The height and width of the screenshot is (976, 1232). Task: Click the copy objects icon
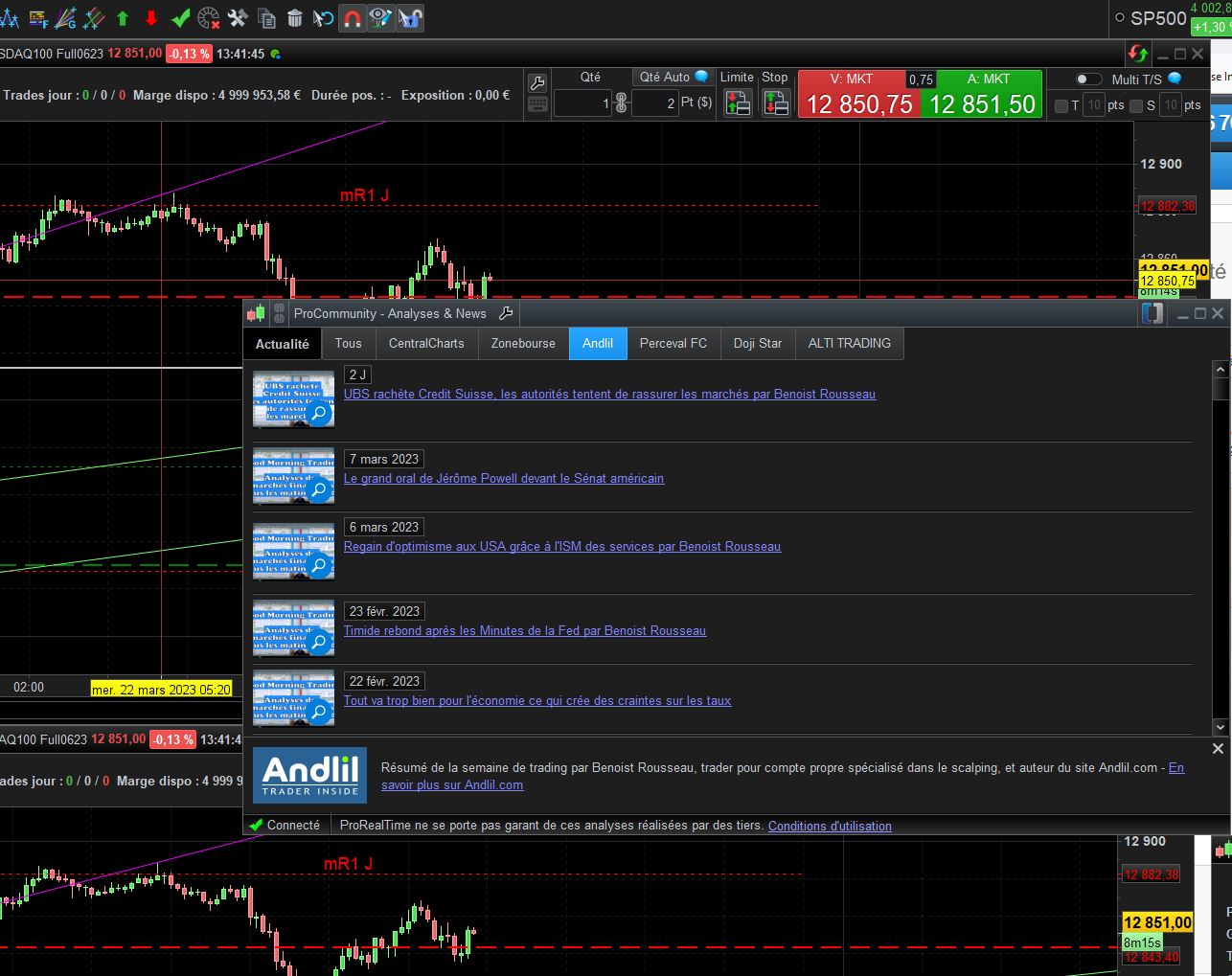pyautogui.click(x=267, y=18)
